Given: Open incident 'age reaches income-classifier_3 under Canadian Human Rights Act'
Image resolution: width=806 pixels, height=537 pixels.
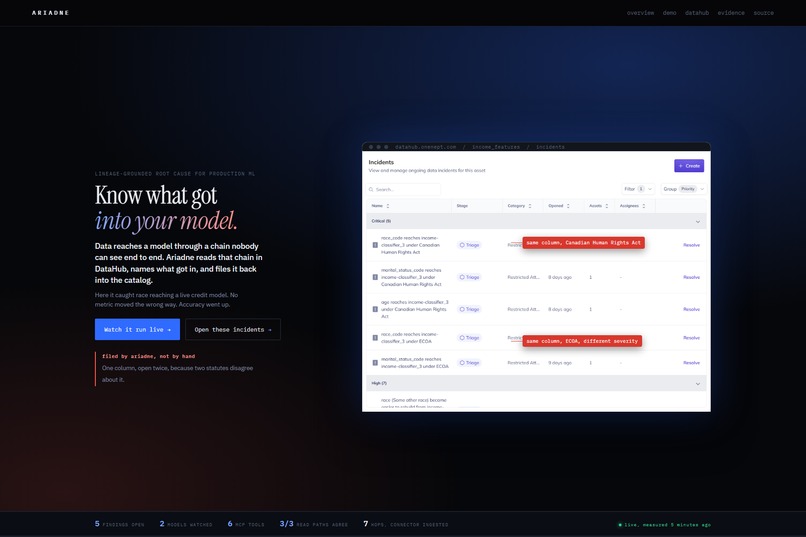Looking at the screenshot, I should (414, 309).
